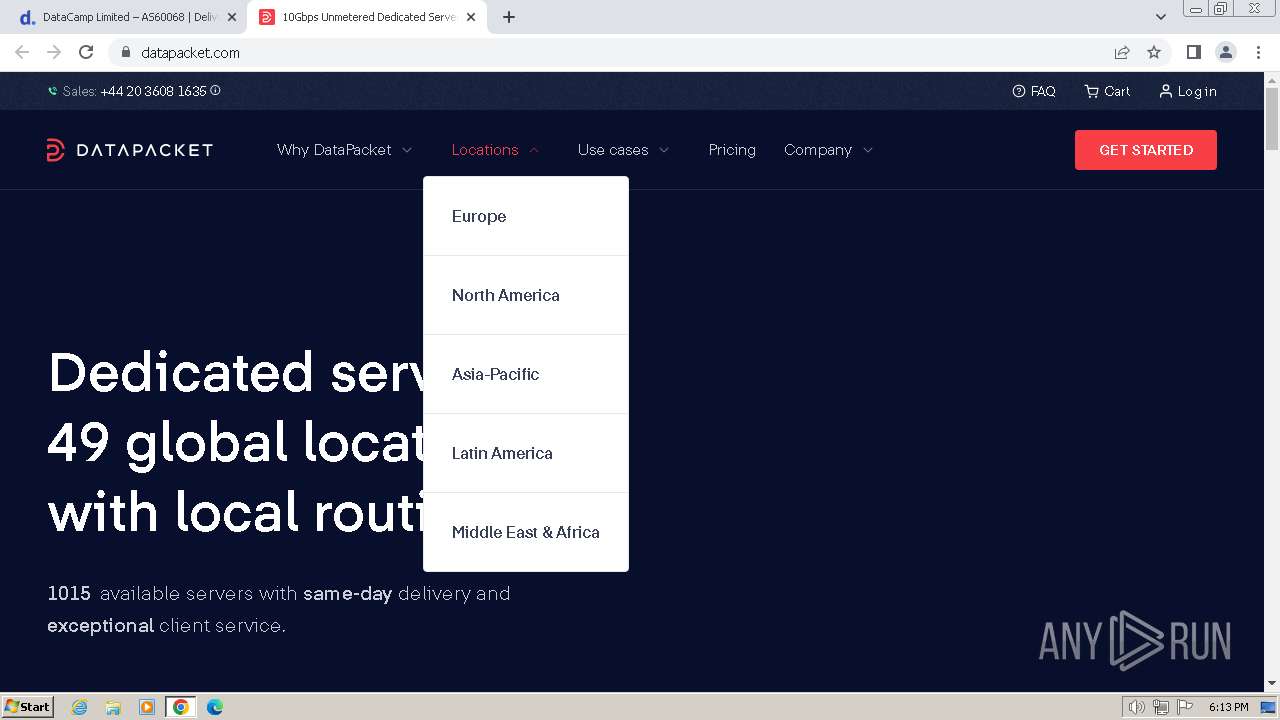Viewport: 1280px width, 720px height.
Task: Click the Action Center flag icon
Action: 1185,707
